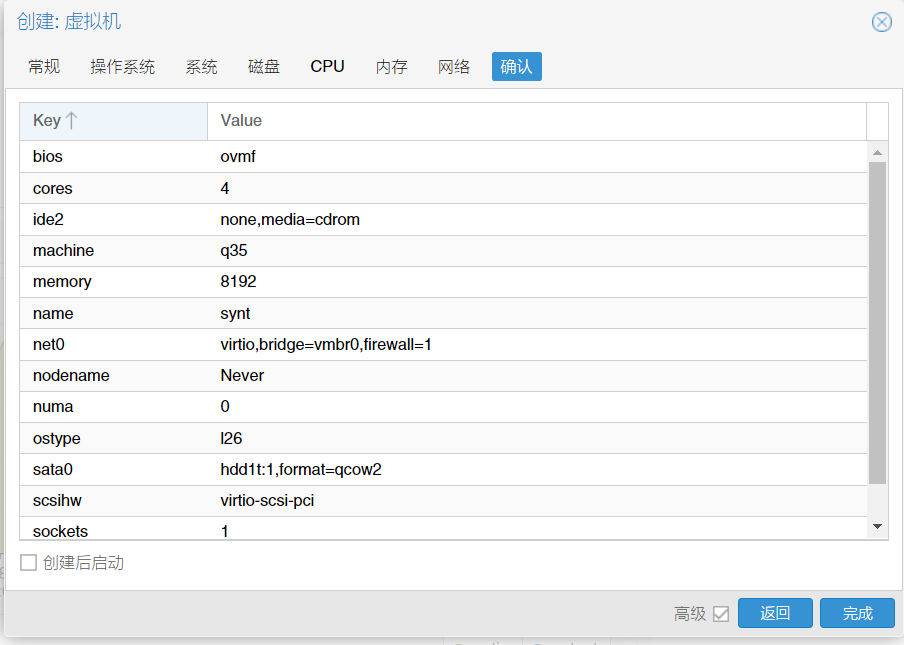Click the 返回 back button
This screenshot has height=645, width=904.
click(775, 613)
